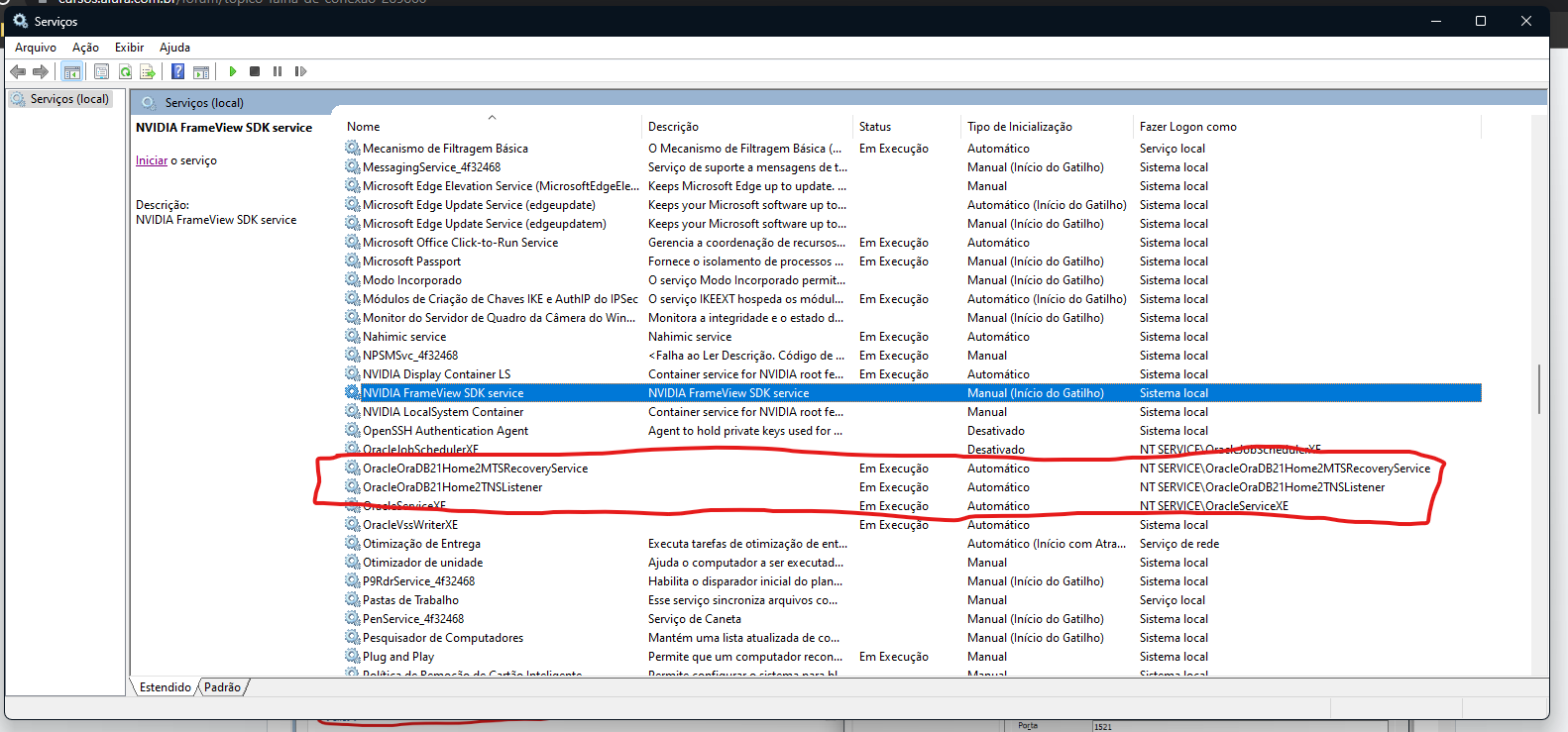Screen dimensions: 1568x732
Task: Open the Ajuda menu
Action: pyautogui.click(x=174, y=48)
